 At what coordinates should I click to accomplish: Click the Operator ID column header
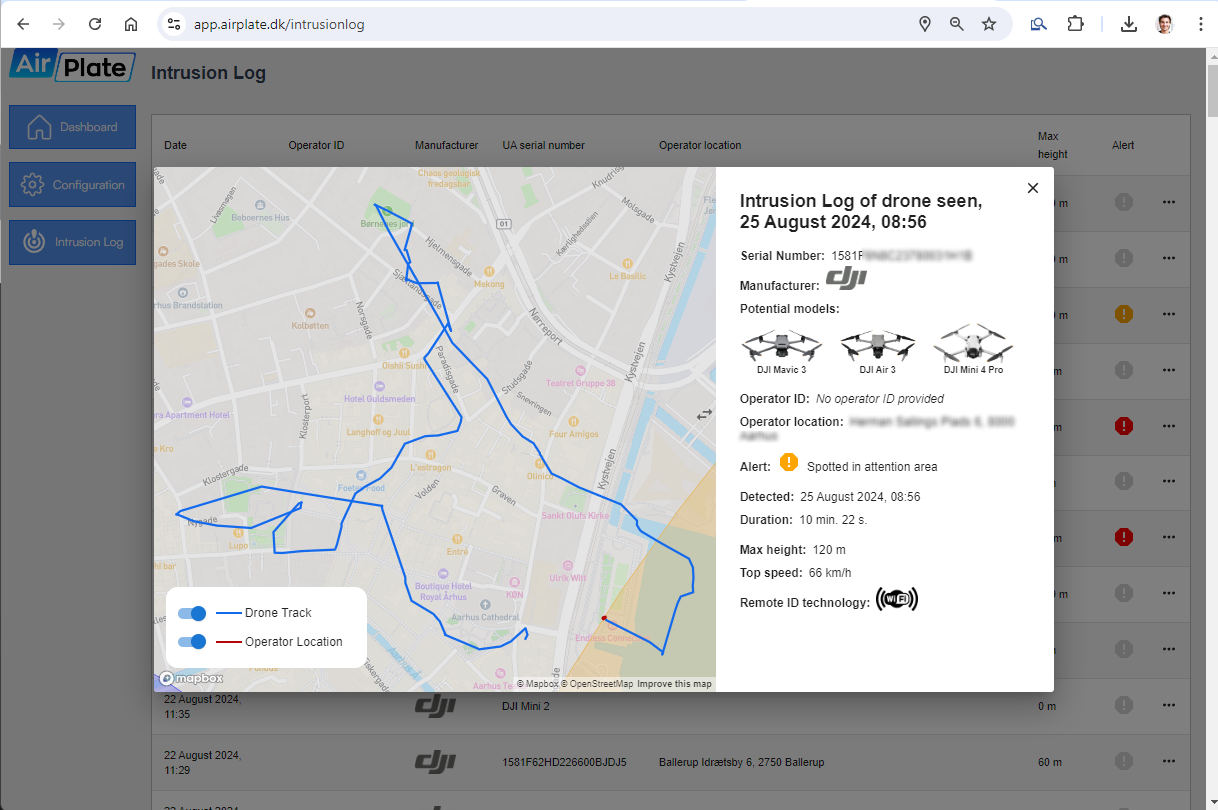pos(316,145)
